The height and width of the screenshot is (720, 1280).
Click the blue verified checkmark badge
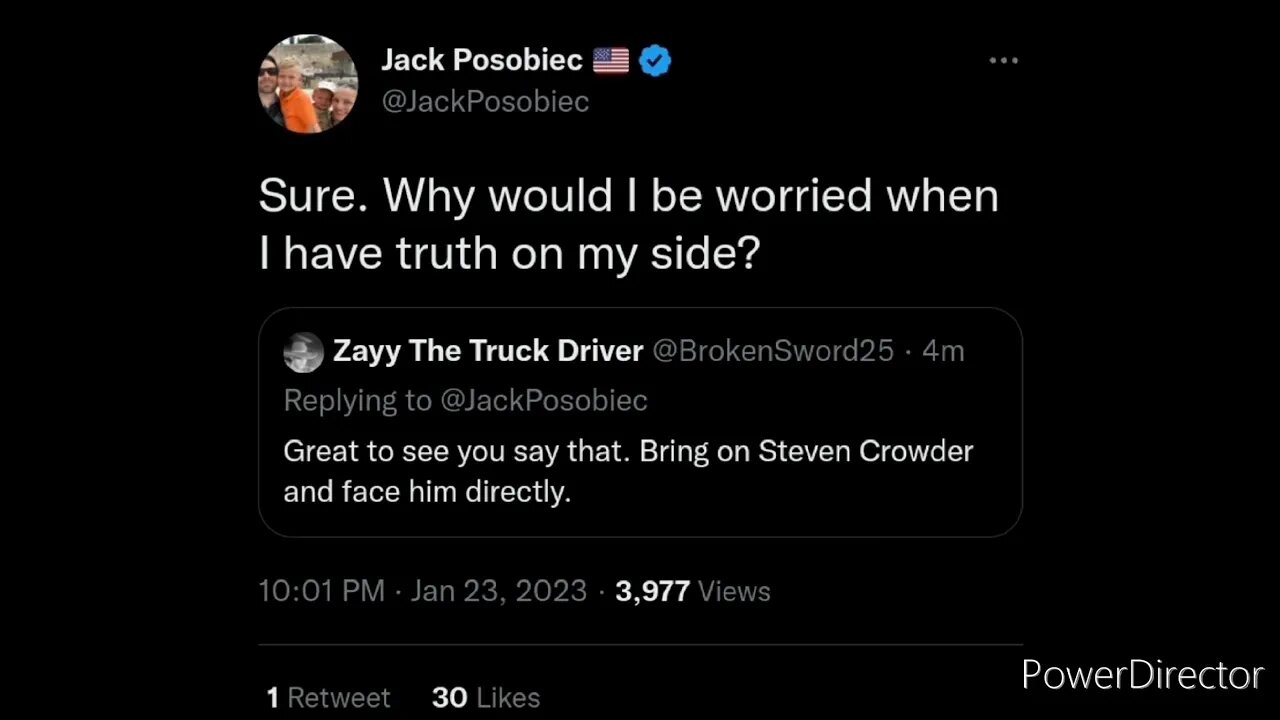[x=655, y=61]
